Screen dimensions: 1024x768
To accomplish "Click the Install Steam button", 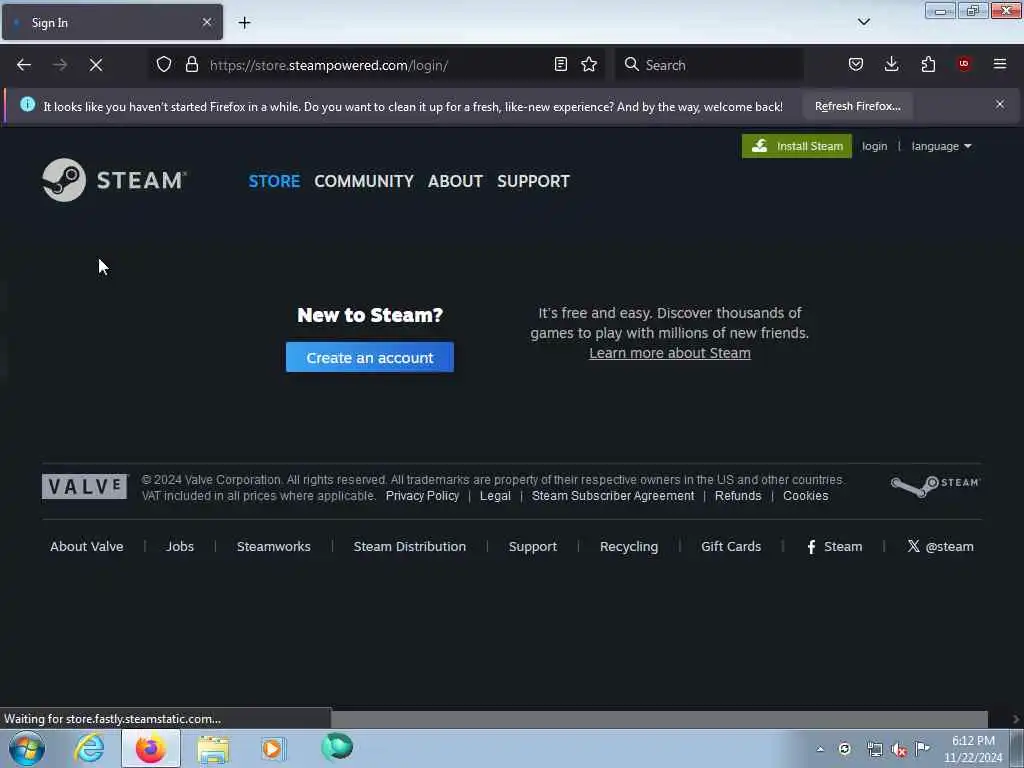I will [797, 146].
